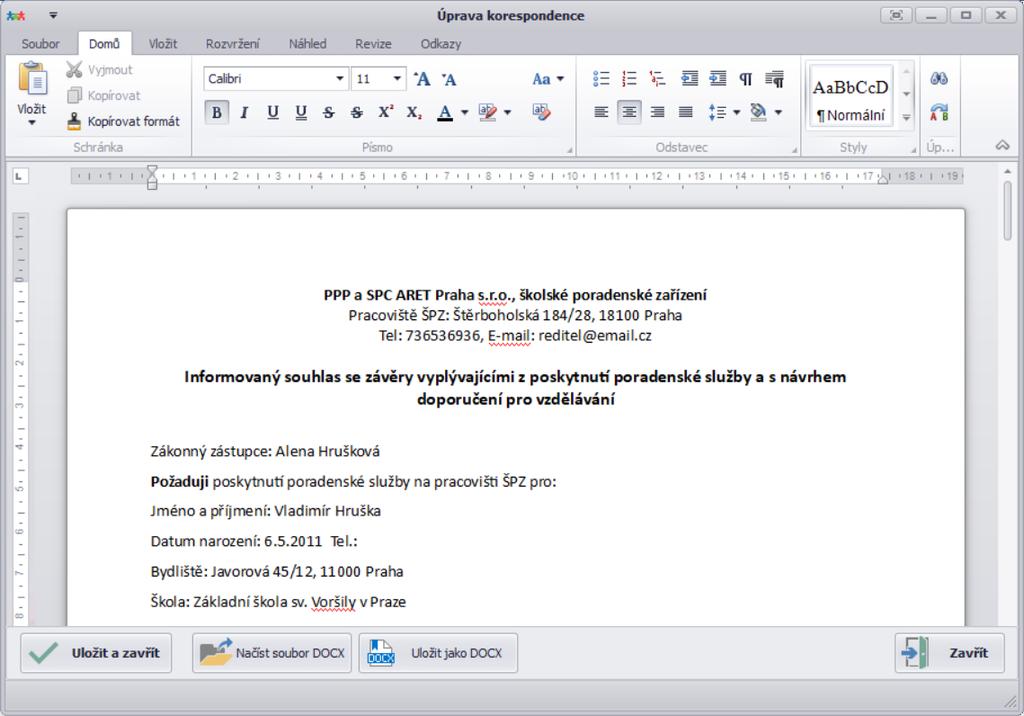Expand the styles gallery list
Screen dimensions: 1024x716
pyautogui.click(x=906, y=118)
